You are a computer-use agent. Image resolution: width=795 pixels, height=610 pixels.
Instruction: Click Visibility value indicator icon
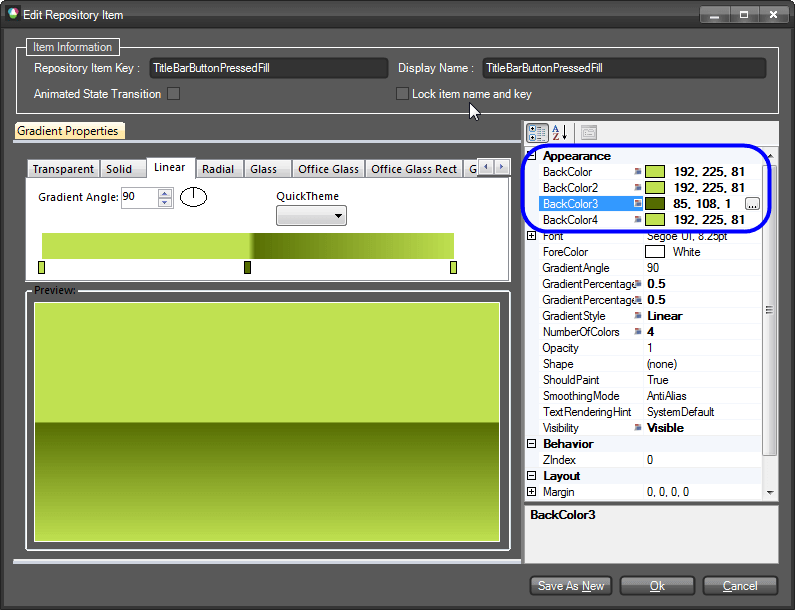click(637, 427)
